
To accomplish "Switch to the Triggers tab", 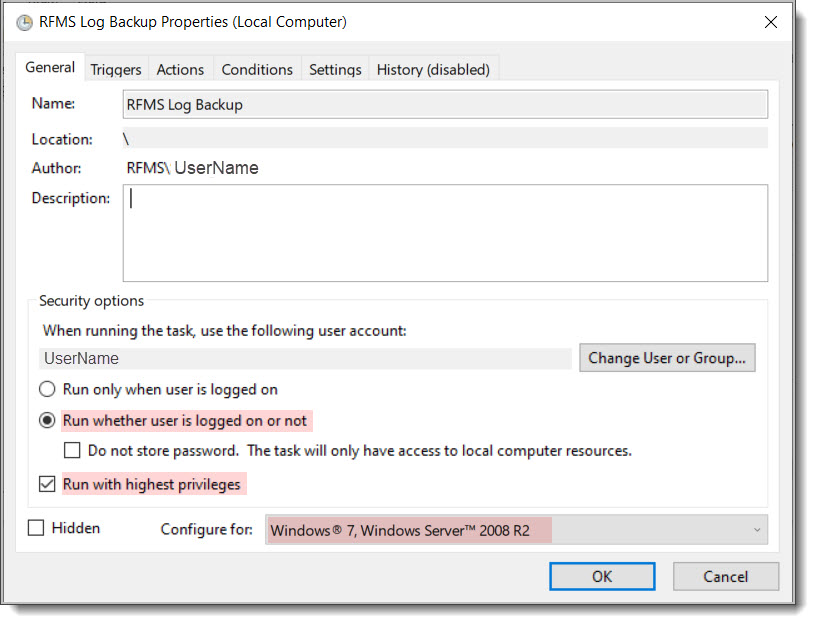I will (x=115, y=69).
